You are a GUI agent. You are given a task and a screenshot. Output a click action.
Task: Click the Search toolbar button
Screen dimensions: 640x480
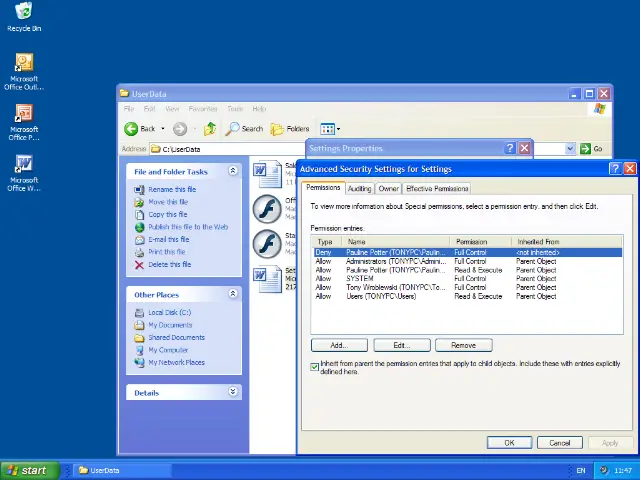[x=244, y=128]
